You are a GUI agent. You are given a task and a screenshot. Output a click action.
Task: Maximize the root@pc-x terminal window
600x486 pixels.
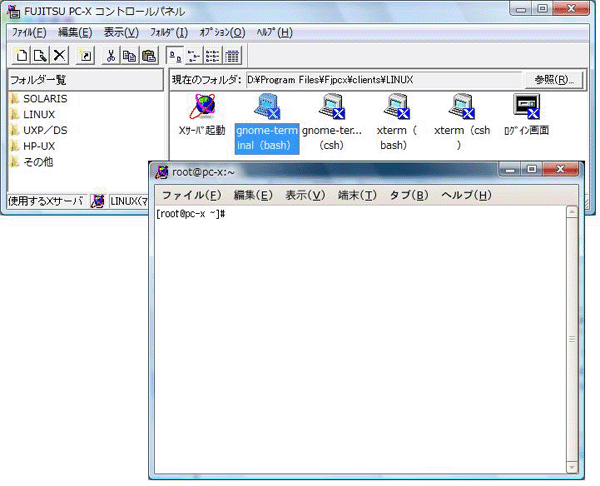point(532,169)
